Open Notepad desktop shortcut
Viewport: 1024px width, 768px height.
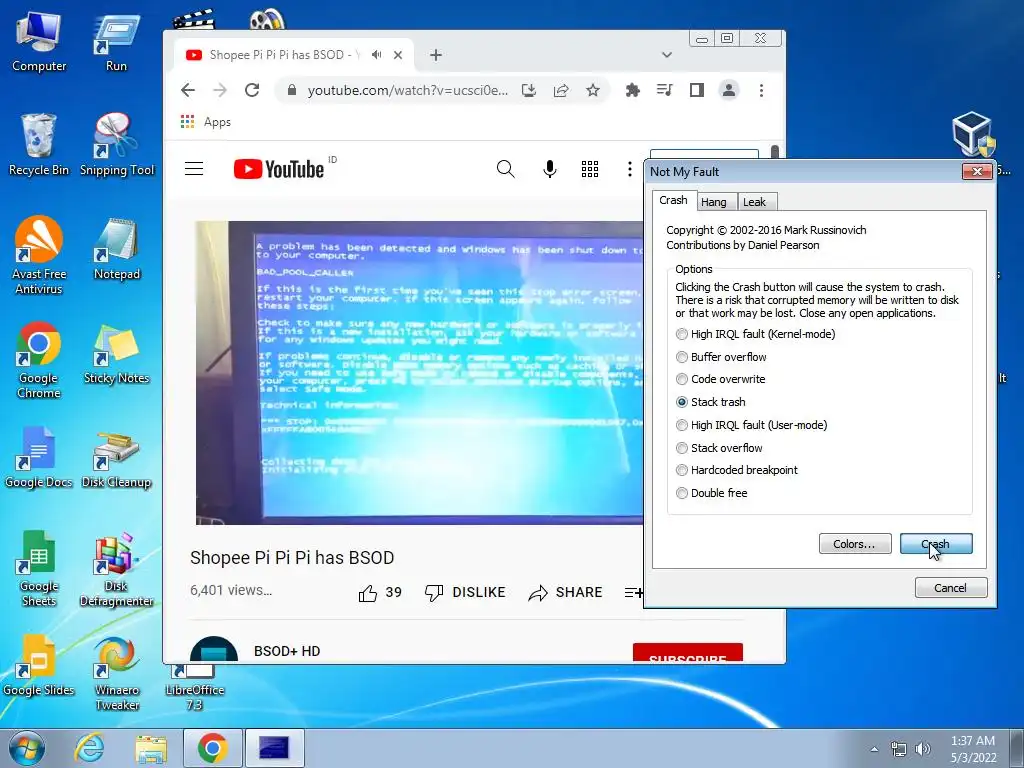tap(116, 249)
